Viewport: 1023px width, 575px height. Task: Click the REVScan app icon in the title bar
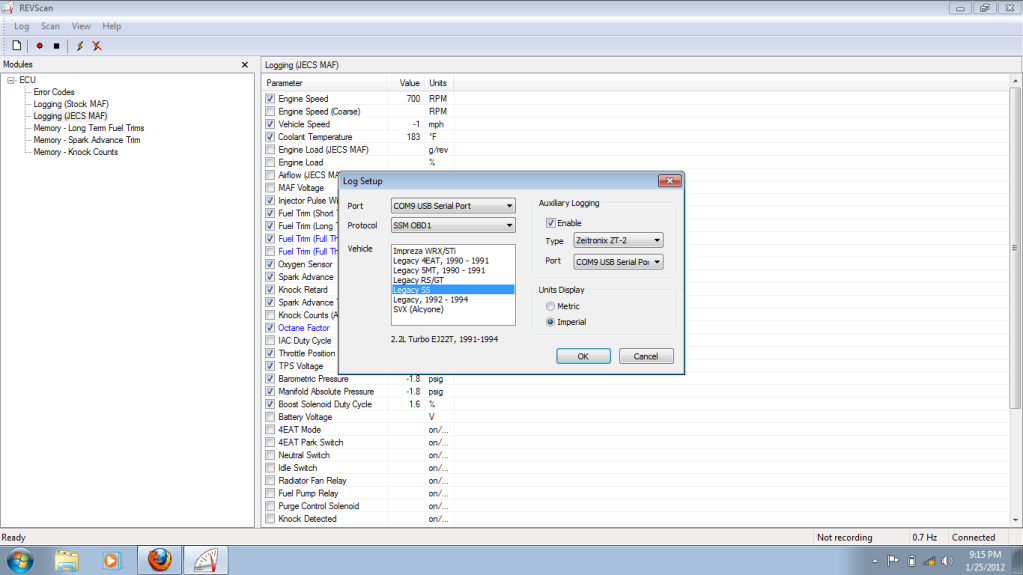[x=8, y=8]
